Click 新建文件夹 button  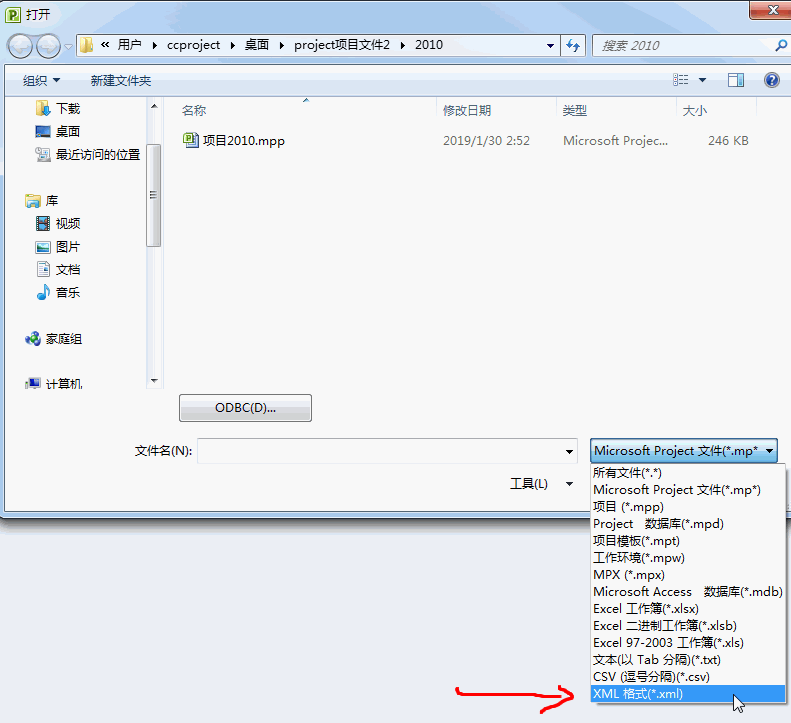pos(121,80)
